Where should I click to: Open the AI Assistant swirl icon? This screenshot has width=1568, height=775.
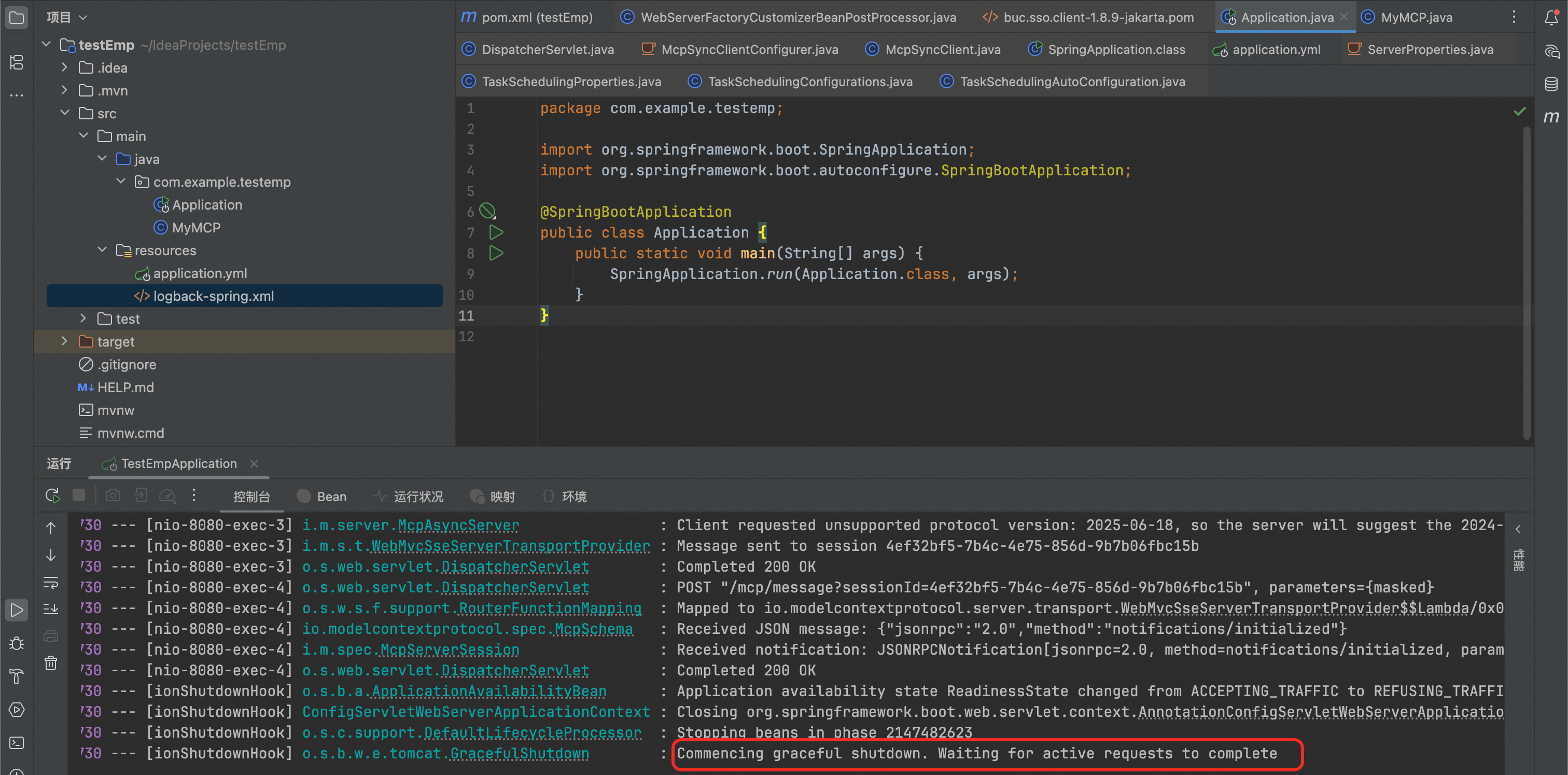pos(1551,51)
